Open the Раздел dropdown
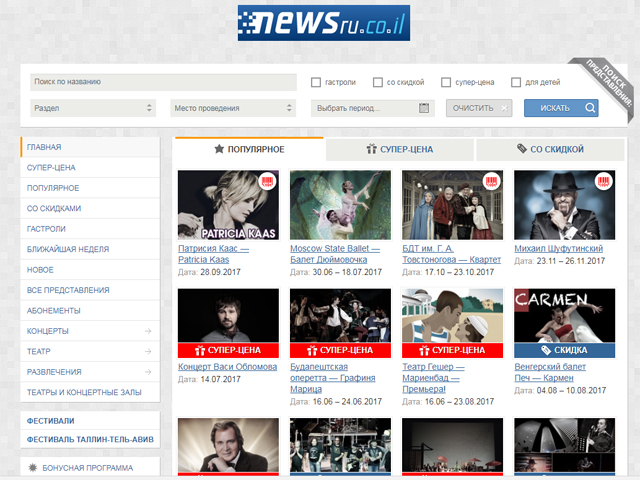Viewport: 640px width, 480px height. (x=93, y=108)
